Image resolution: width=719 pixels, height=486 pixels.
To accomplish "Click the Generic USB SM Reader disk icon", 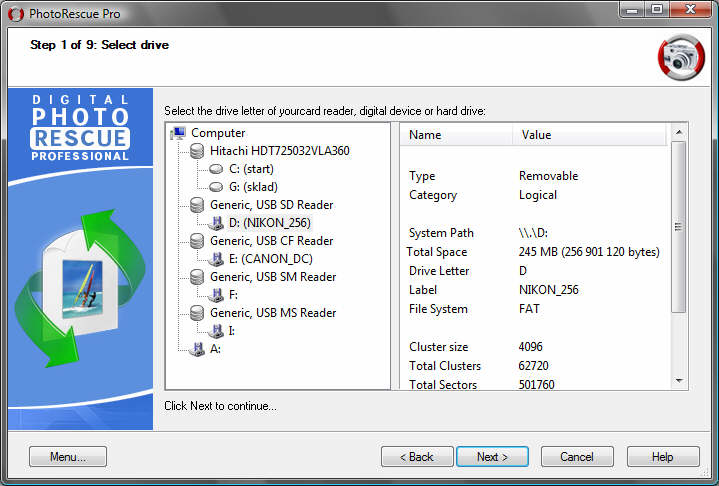I will pos(197,277).
